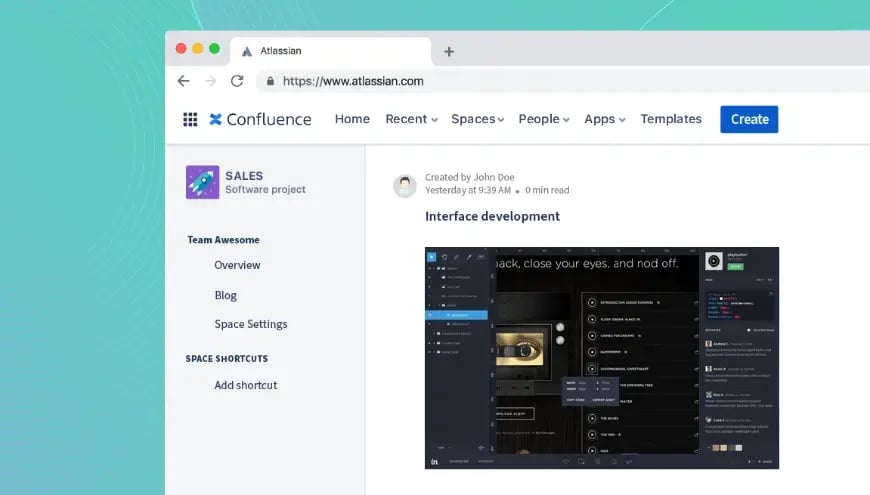Click the padlock icon in the address bar
The width and height of the screenshot is (870, 495).
(270, 81)
